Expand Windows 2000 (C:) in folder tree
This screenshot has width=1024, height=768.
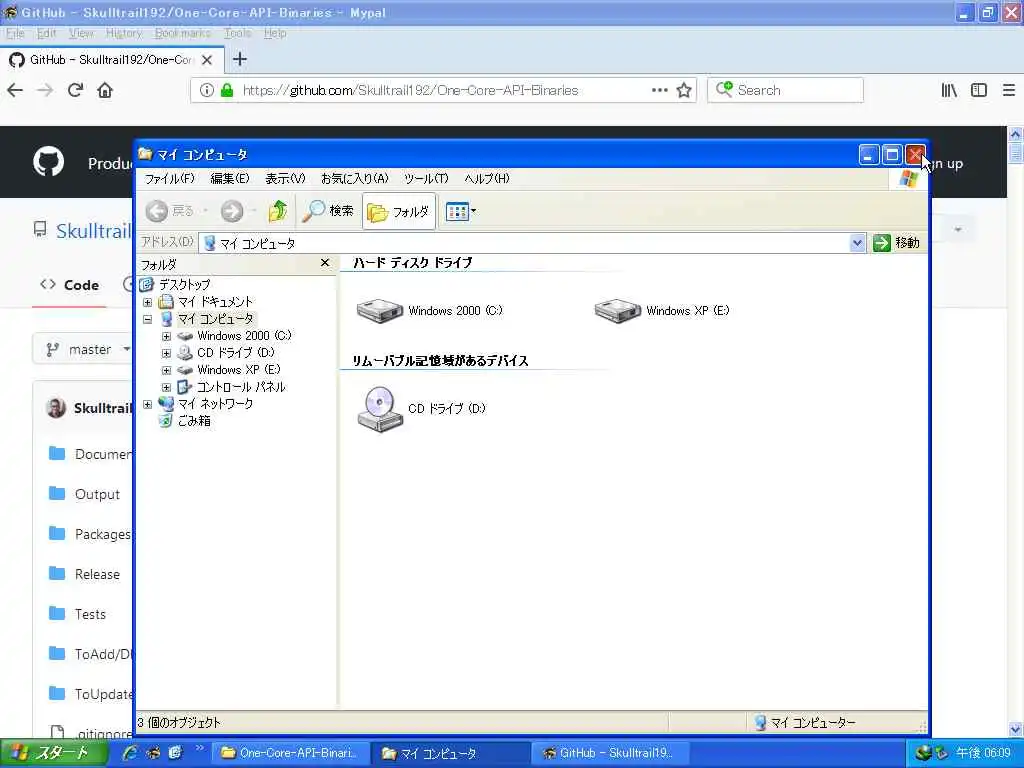[x=167, y=336]
